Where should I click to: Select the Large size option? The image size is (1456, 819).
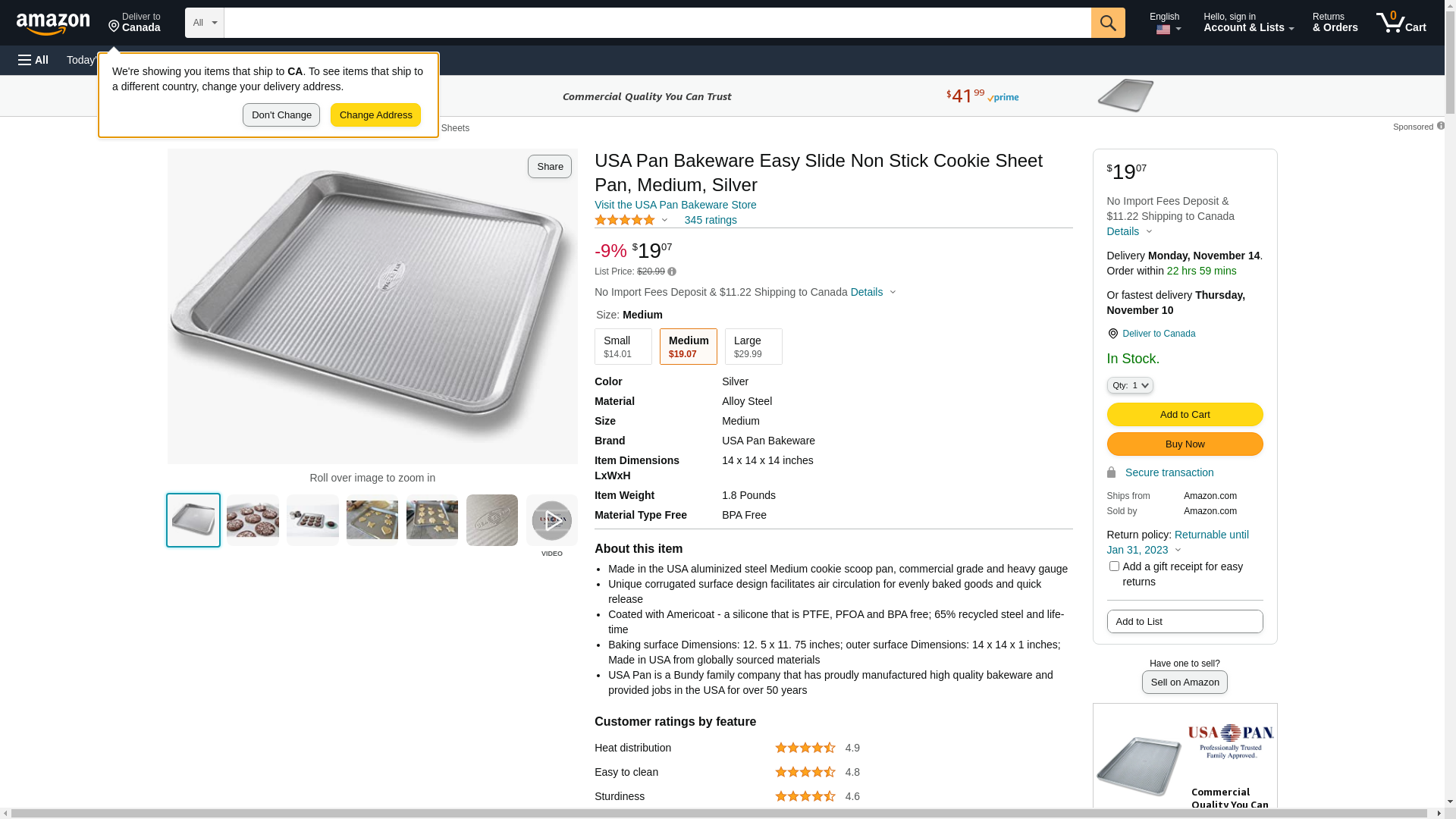(753, 347)
